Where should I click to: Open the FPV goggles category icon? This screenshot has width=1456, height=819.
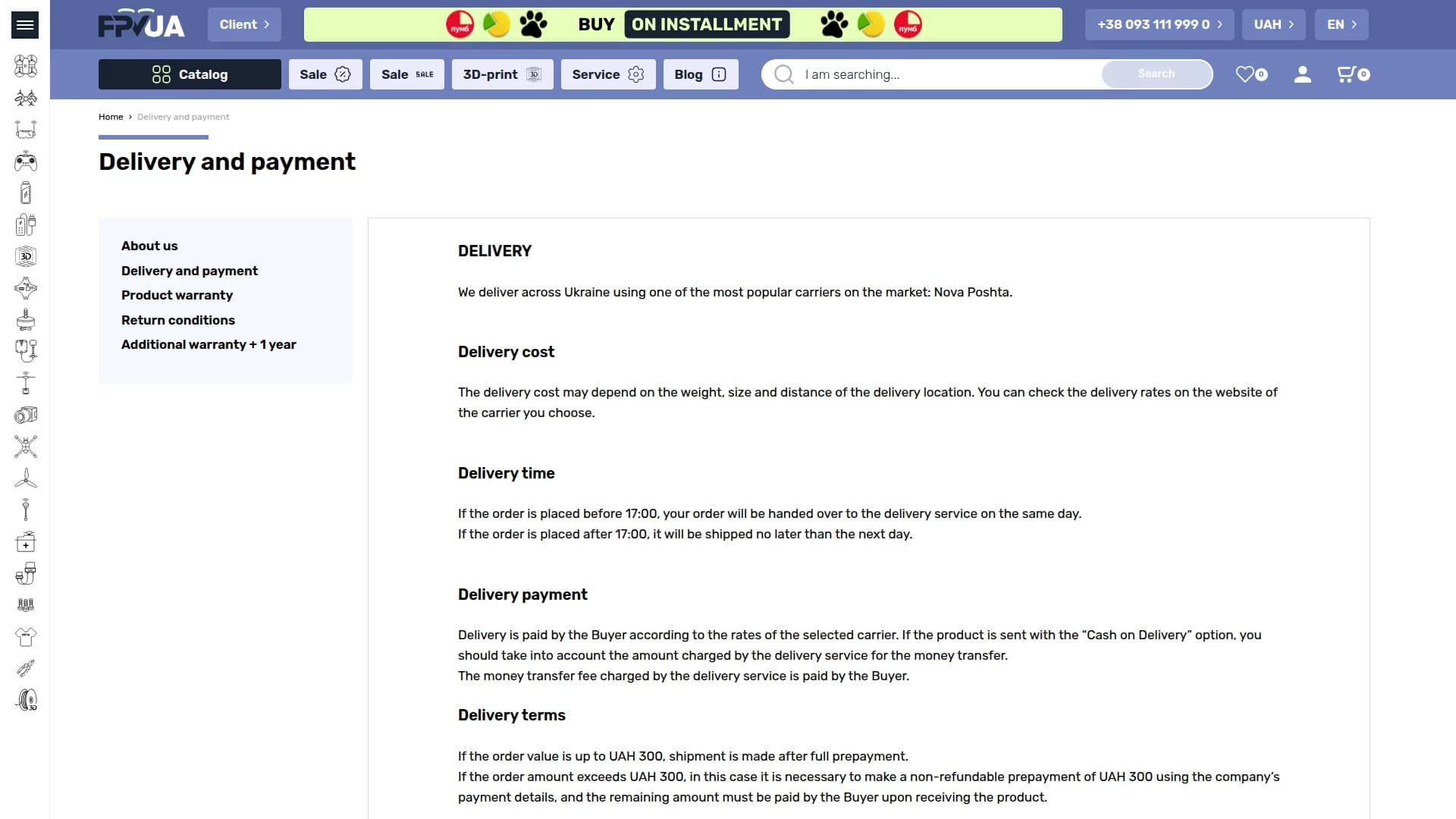click(x=25, y=130)
